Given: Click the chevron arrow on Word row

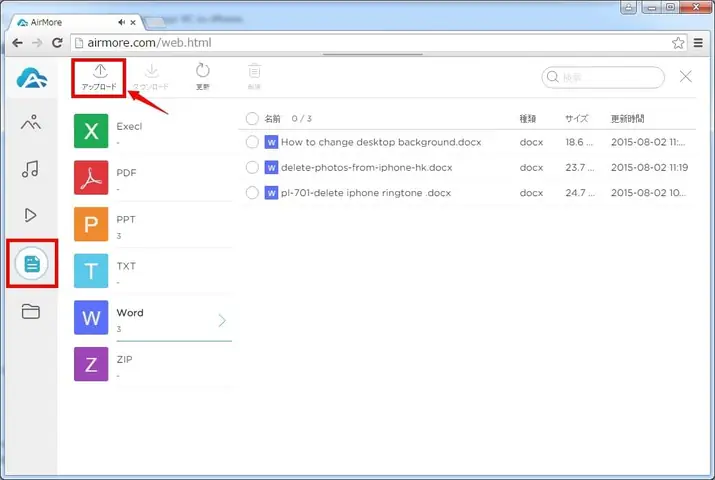Looking at the screenshot, I should coord(222,320).
